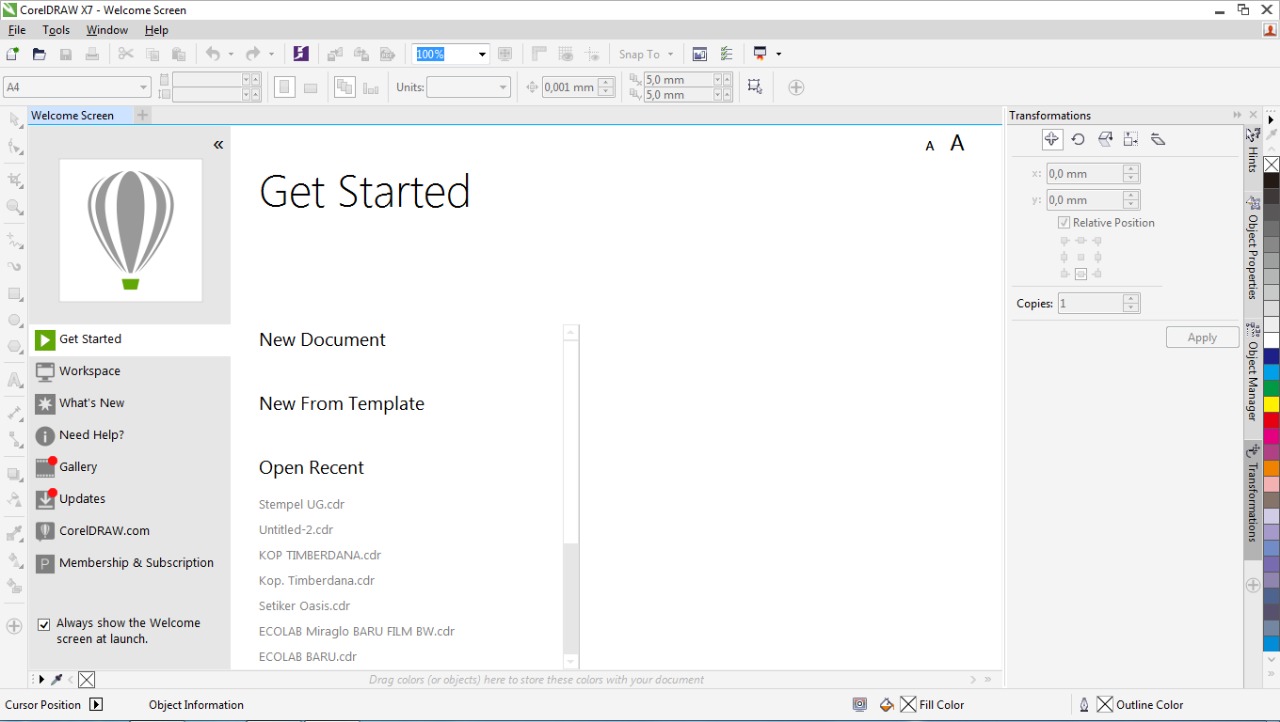Expand the Snap To dropdown
Viewport: 1280px width, 722px height.
pyautogui.click(x=670, y=54)
